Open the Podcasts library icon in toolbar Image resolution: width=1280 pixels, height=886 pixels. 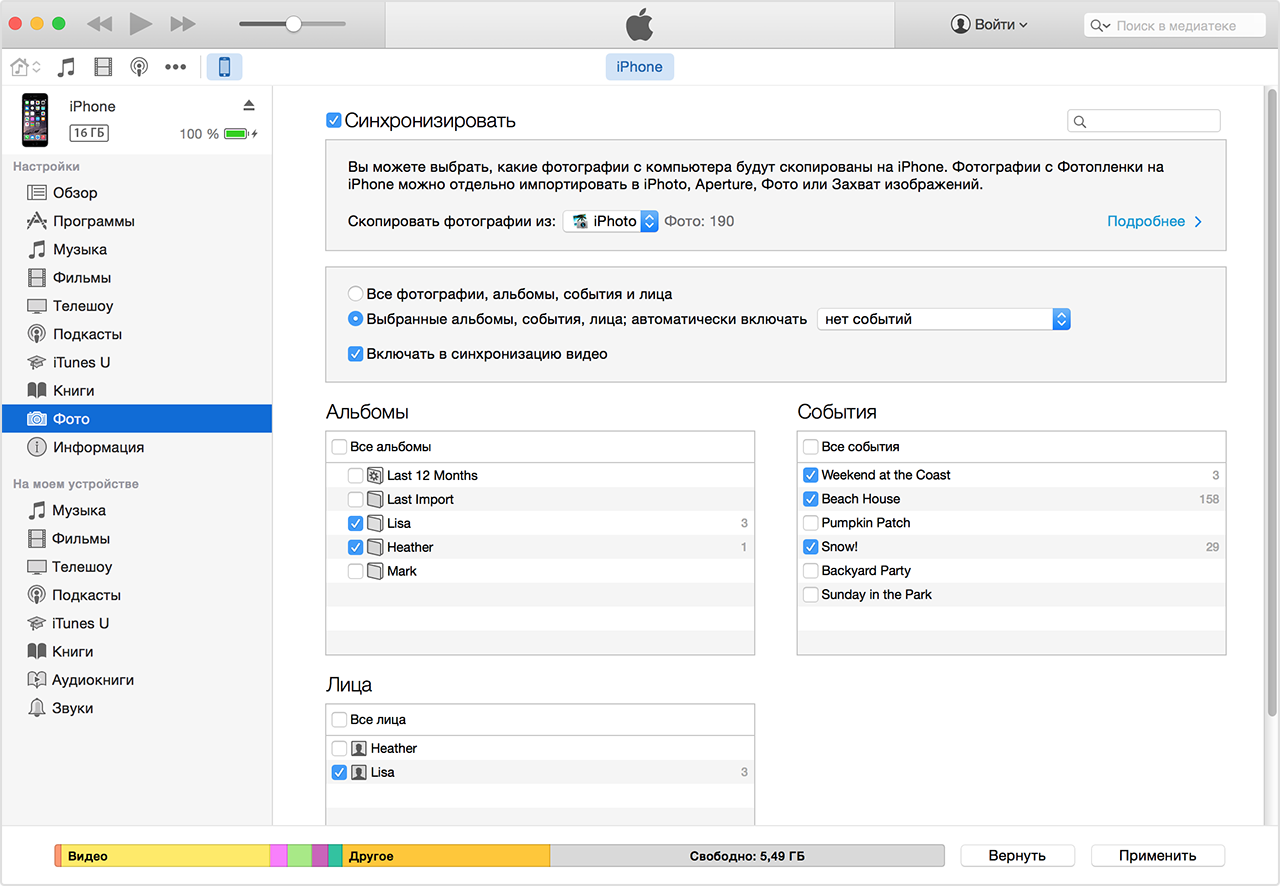[x=139, y=67]
